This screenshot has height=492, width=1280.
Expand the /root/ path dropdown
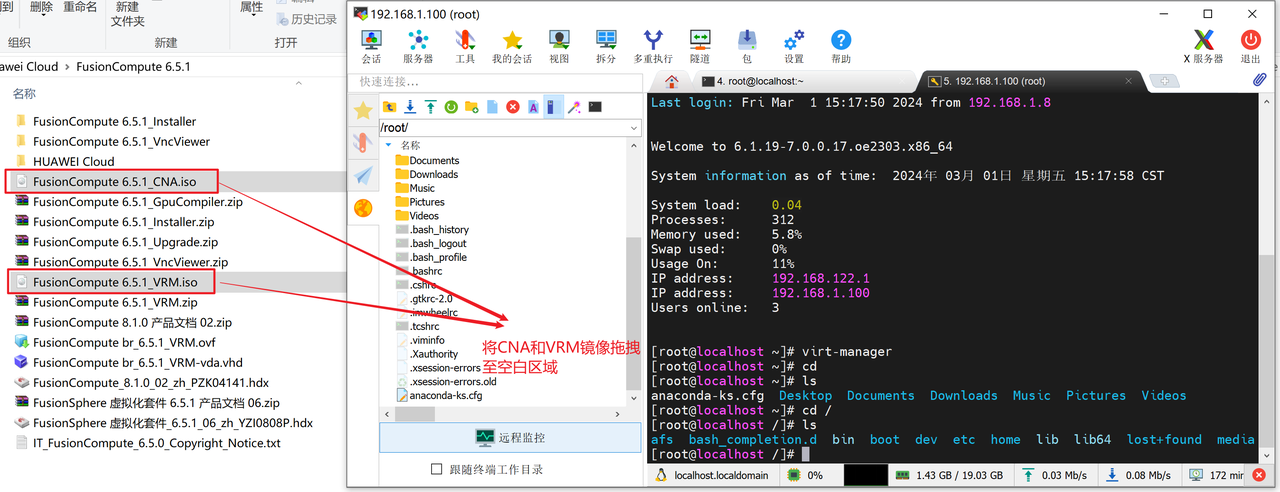tap(634, 128)
